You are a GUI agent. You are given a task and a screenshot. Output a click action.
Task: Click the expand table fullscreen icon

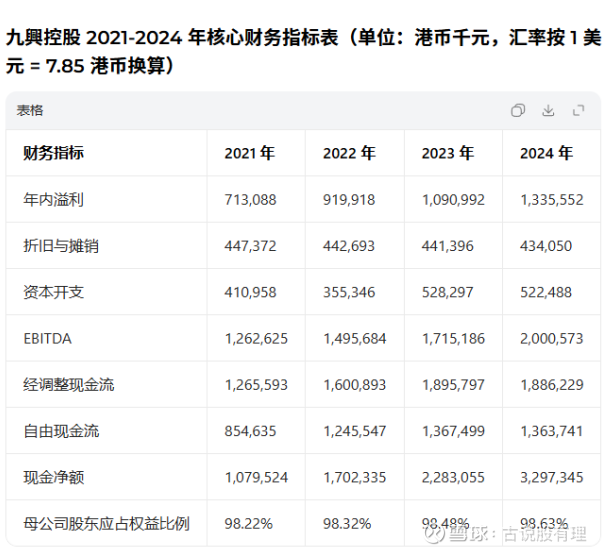[578, 111]
